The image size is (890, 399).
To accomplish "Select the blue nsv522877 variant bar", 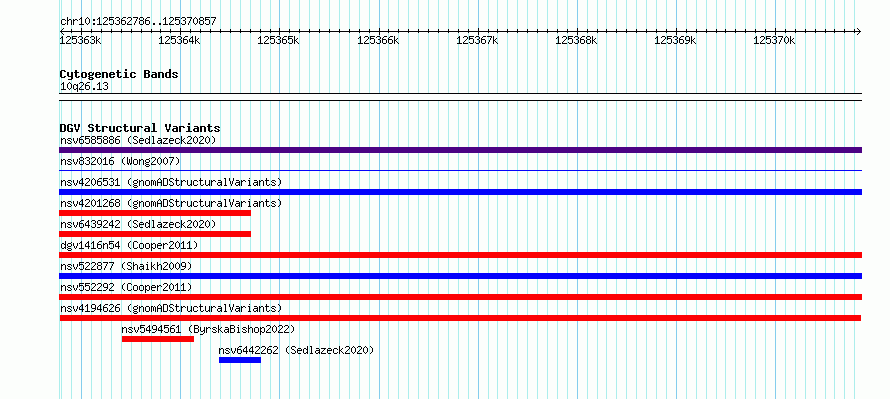I will point(460,276).
